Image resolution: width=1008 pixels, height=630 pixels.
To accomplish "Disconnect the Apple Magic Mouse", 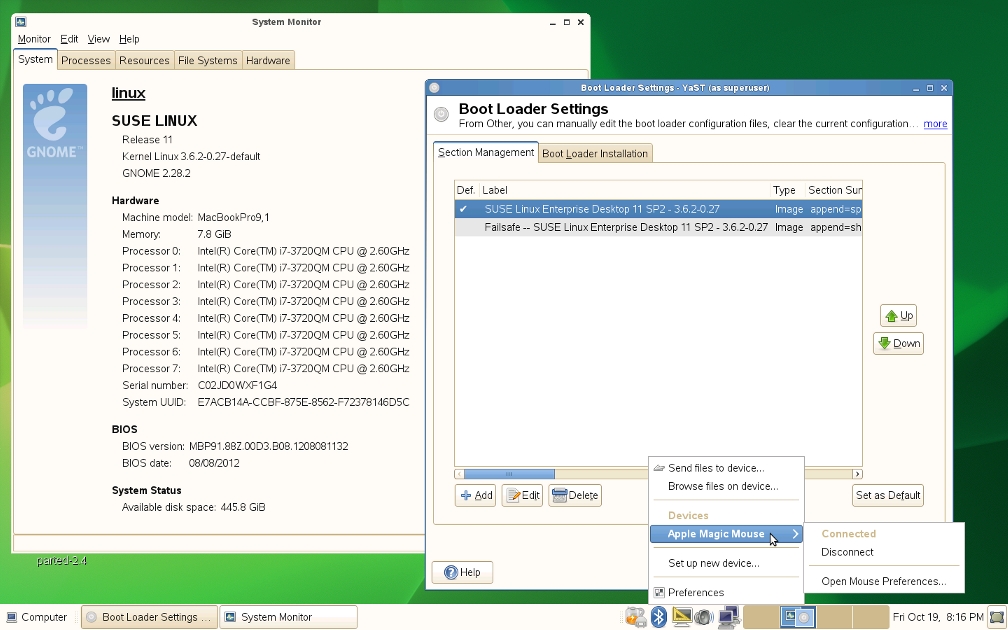I will click(x=884, y=552).
